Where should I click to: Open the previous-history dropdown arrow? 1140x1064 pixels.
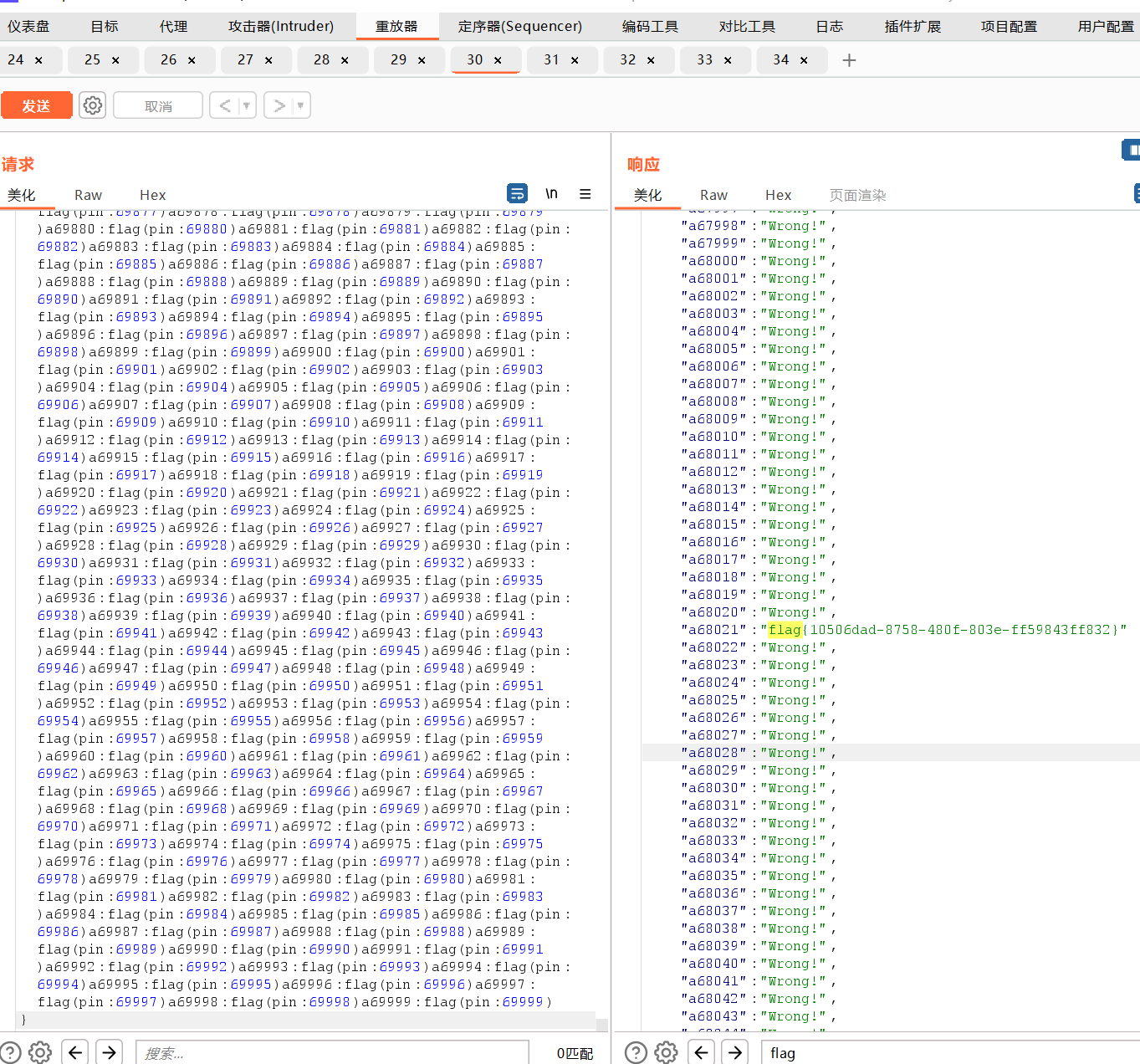tap(247, 105)
